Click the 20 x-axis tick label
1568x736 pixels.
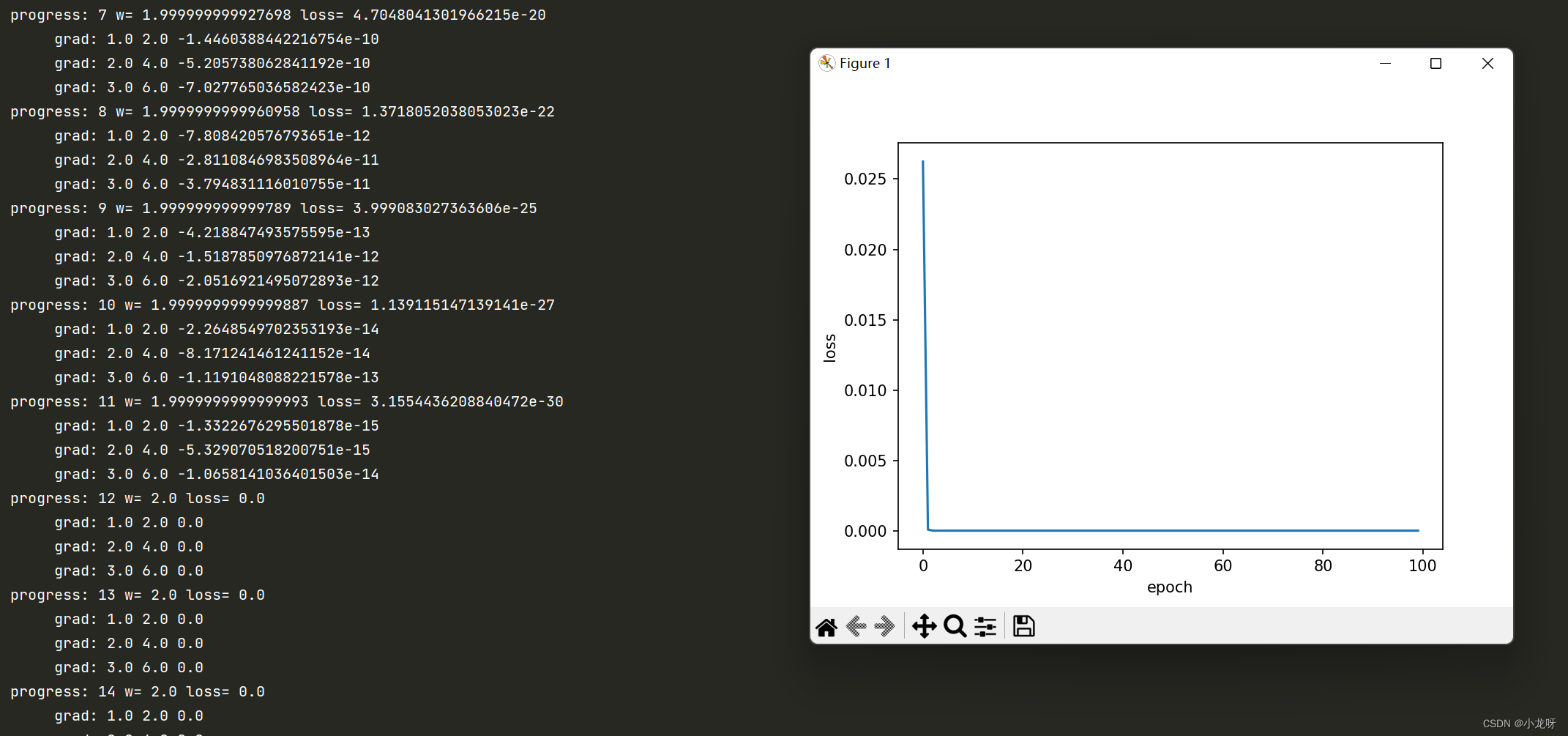(x=1023, y=565)
